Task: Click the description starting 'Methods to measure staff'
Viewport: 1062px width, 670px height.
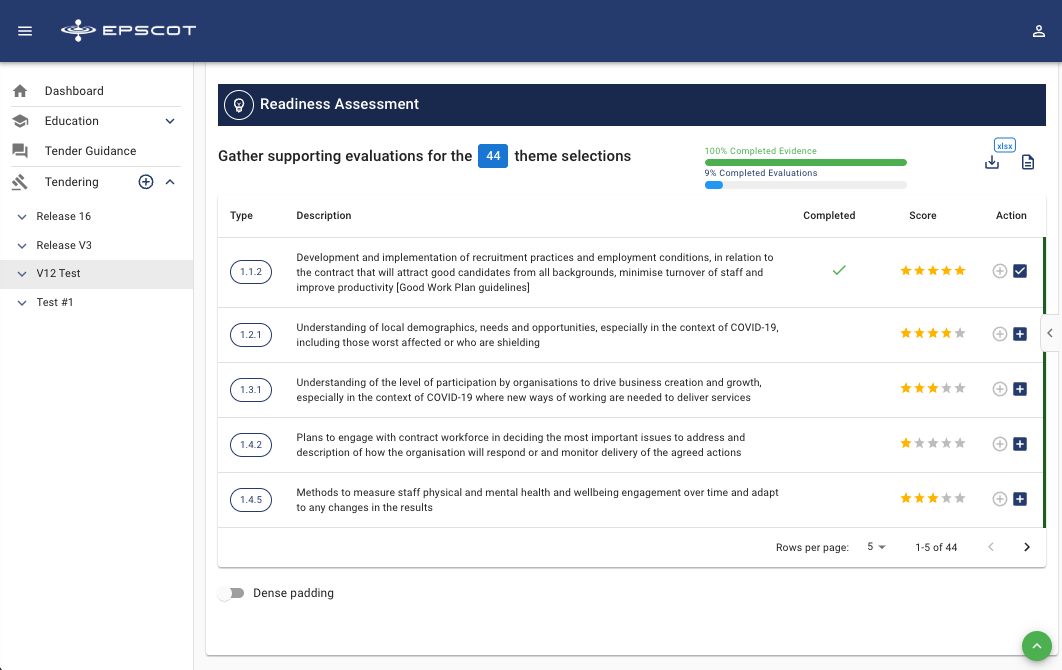Action: [537, 500]
